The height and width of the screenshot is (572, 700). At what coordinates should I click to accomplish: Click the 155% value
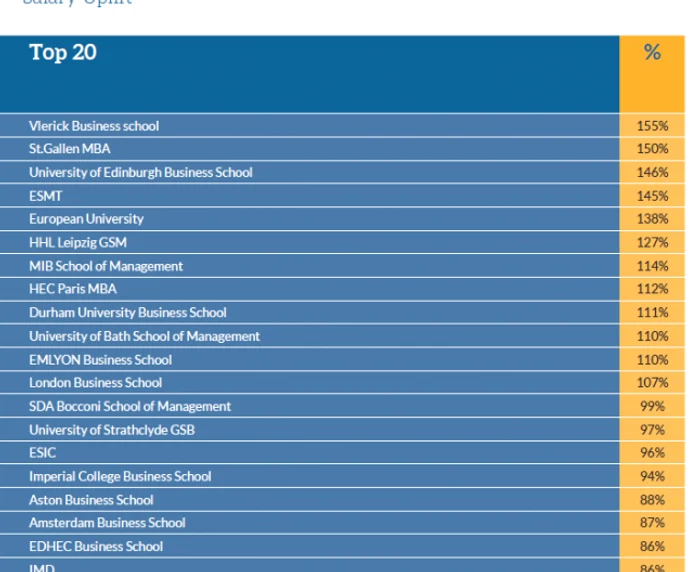[x=652, y=126]
